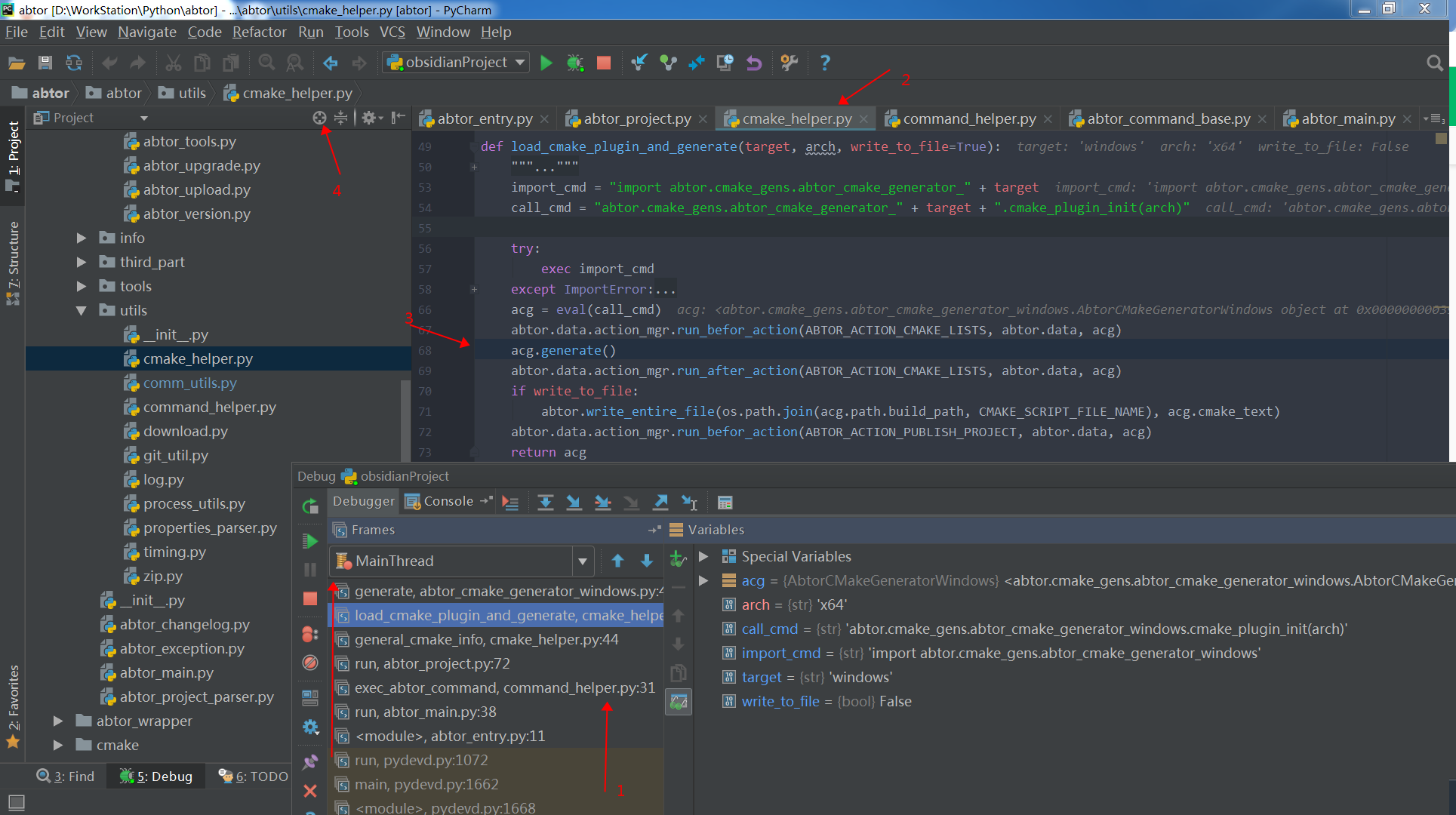Rerun obsidianProject in the Debug panel

coord(310,506)
